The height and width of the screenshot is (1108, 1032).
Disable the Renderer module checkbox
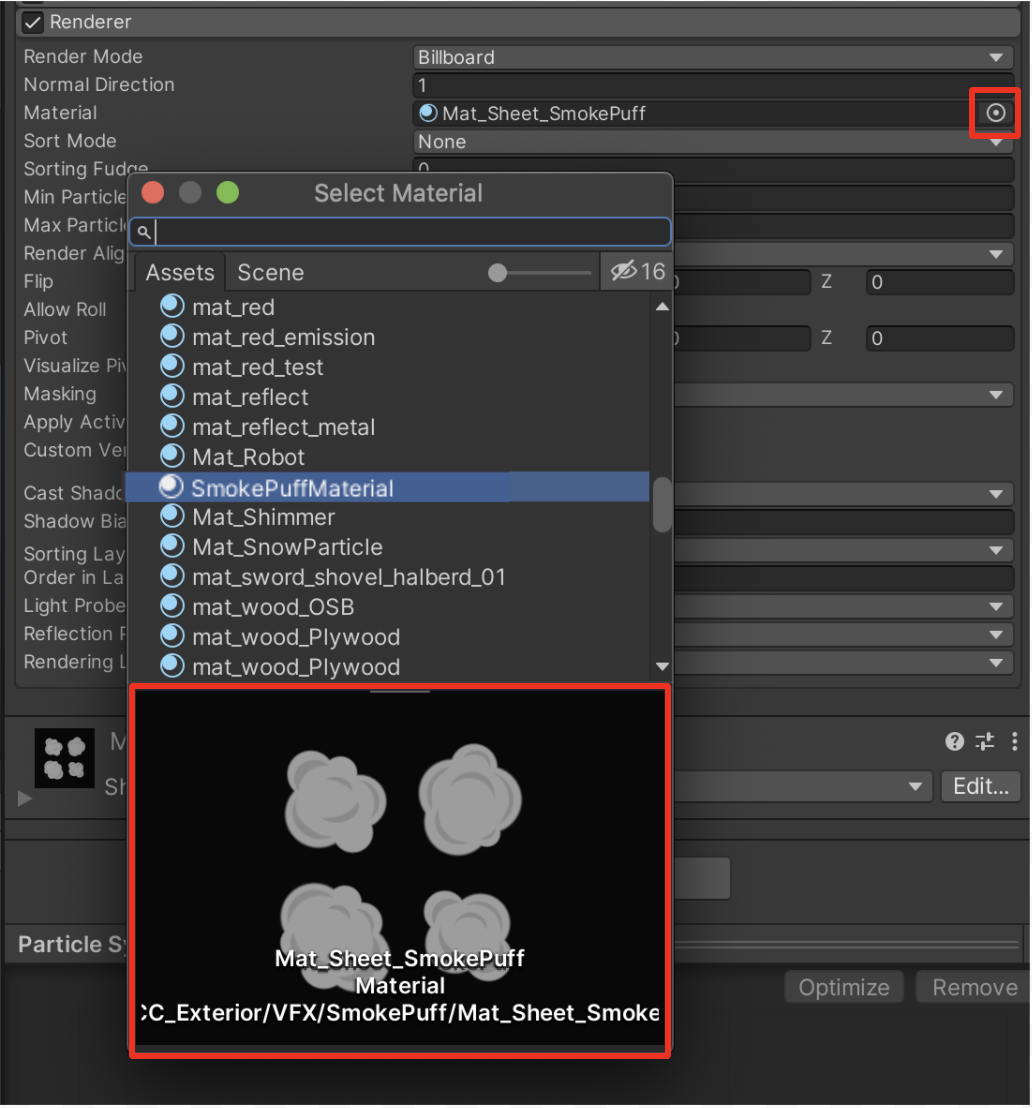(x=33, y=22)
